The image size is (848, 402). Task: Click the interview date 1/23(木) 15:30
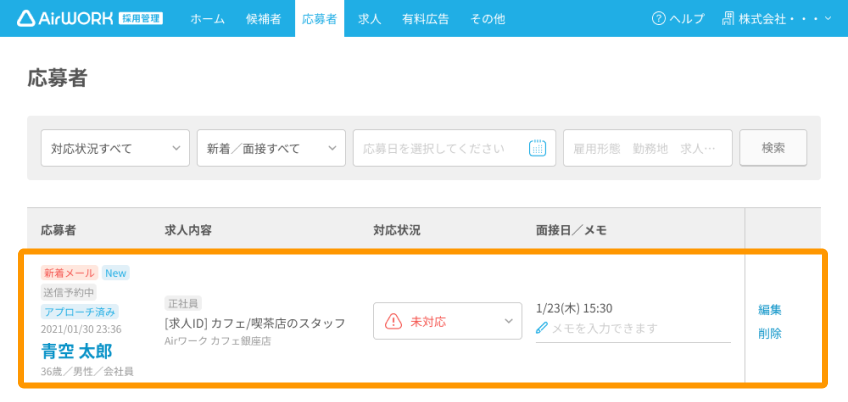pyautogui.click(x=574, y=308)
